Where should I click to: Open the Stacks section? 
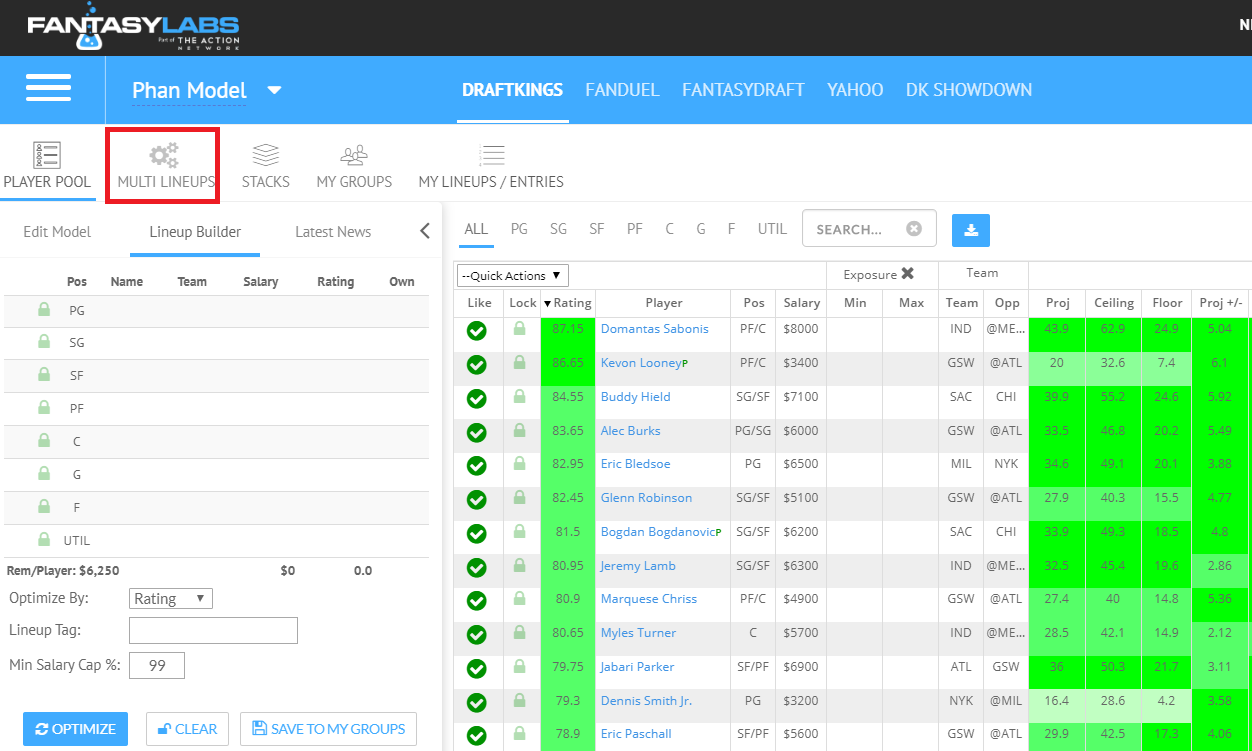265,166
